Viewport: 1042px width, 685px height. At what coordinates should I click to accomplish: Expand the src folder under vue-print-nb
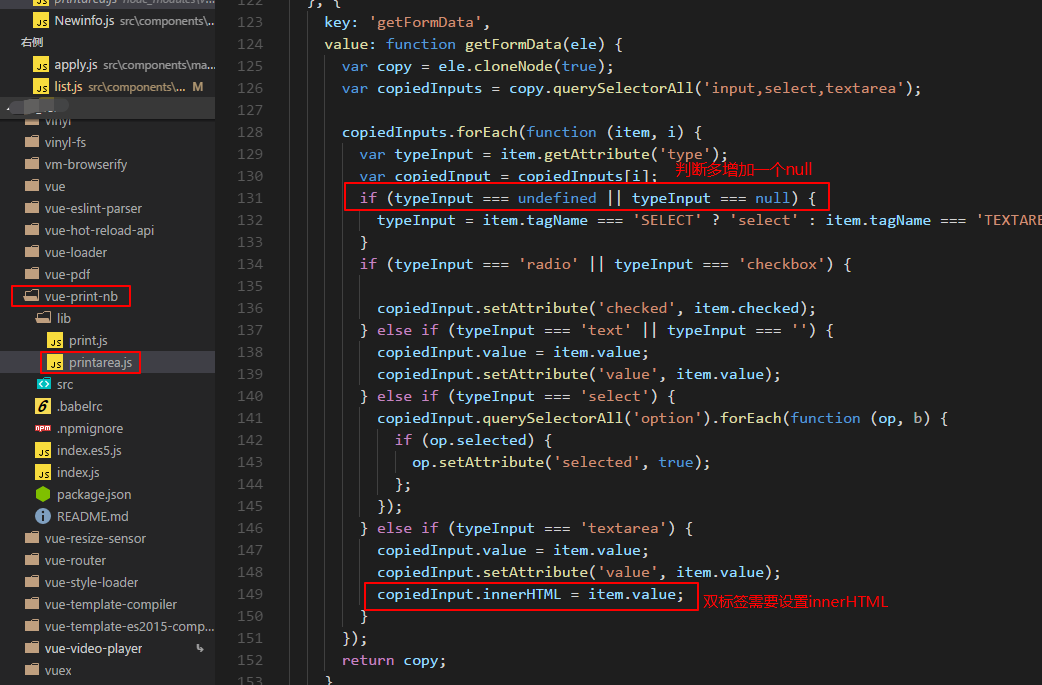[x=65, y=384]
